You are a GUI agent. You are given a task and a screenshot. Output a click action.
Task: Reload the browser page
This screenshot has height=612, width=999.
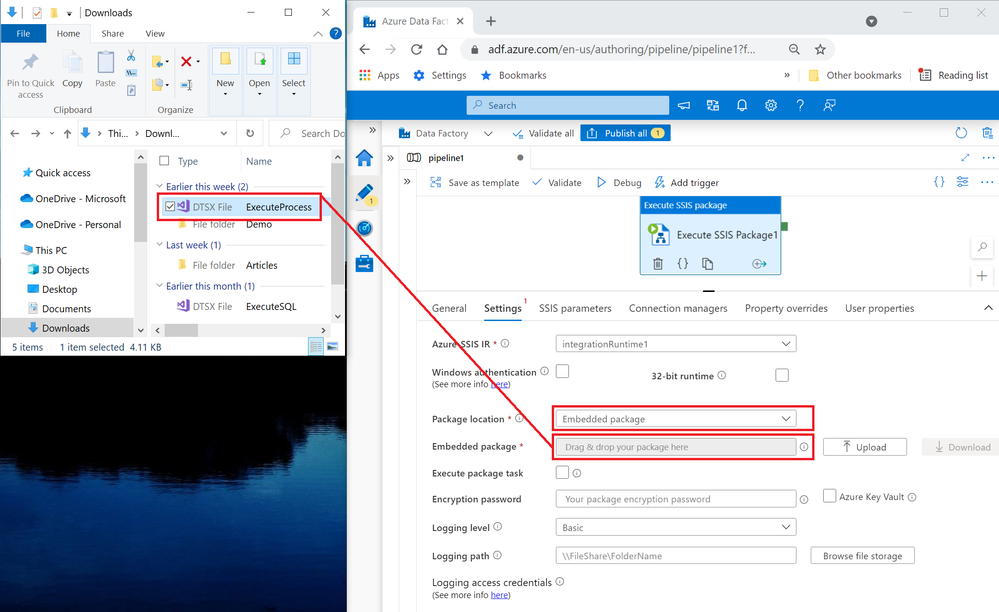pyautogui.click(x=416, y=49)
